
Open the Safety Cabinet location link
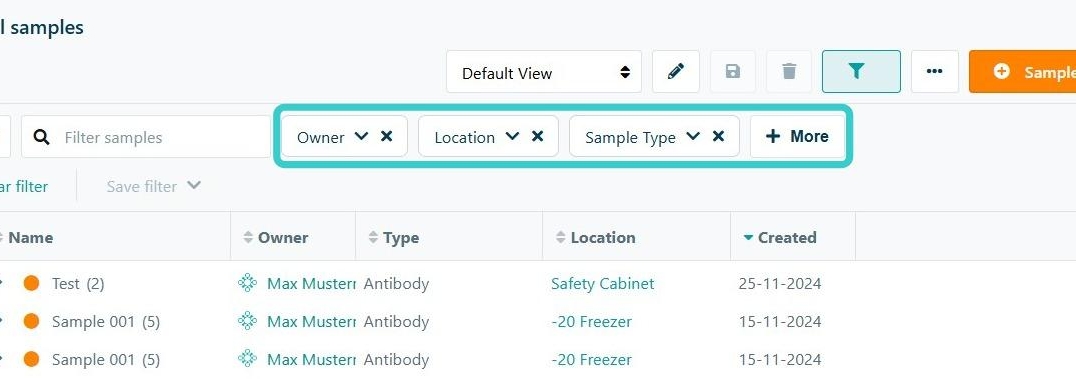point(603,284)
